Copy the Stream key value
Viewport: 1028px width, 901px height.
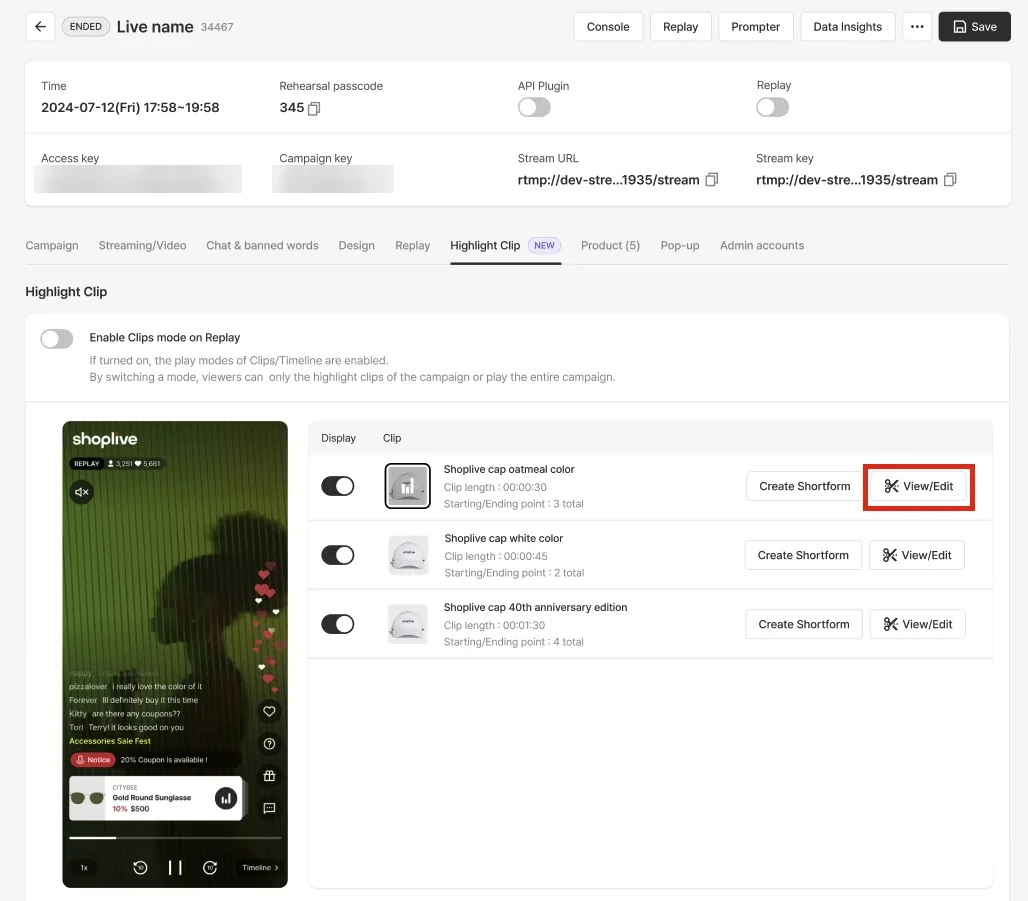(x=950, y=180)
